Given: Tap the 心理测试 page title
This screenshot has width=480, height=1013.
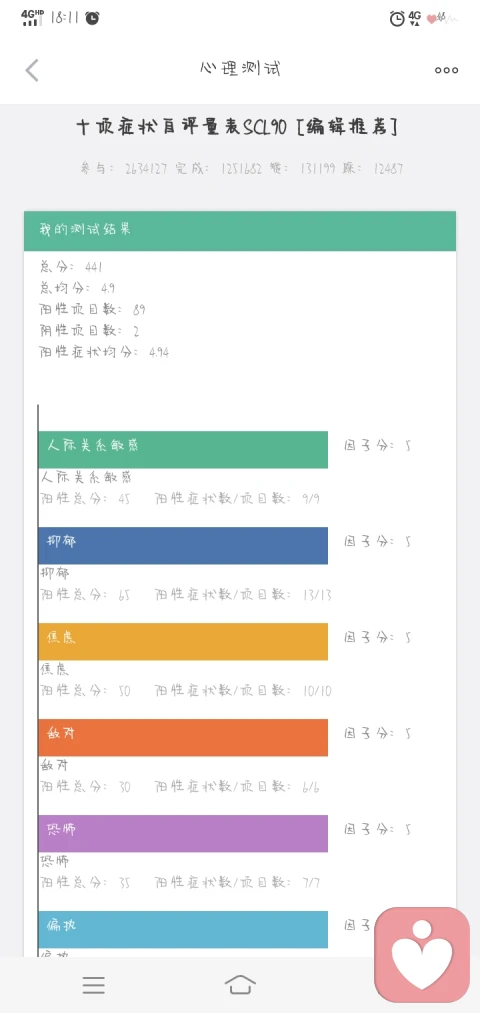Looking at the screenshot, I should (240, 68).
